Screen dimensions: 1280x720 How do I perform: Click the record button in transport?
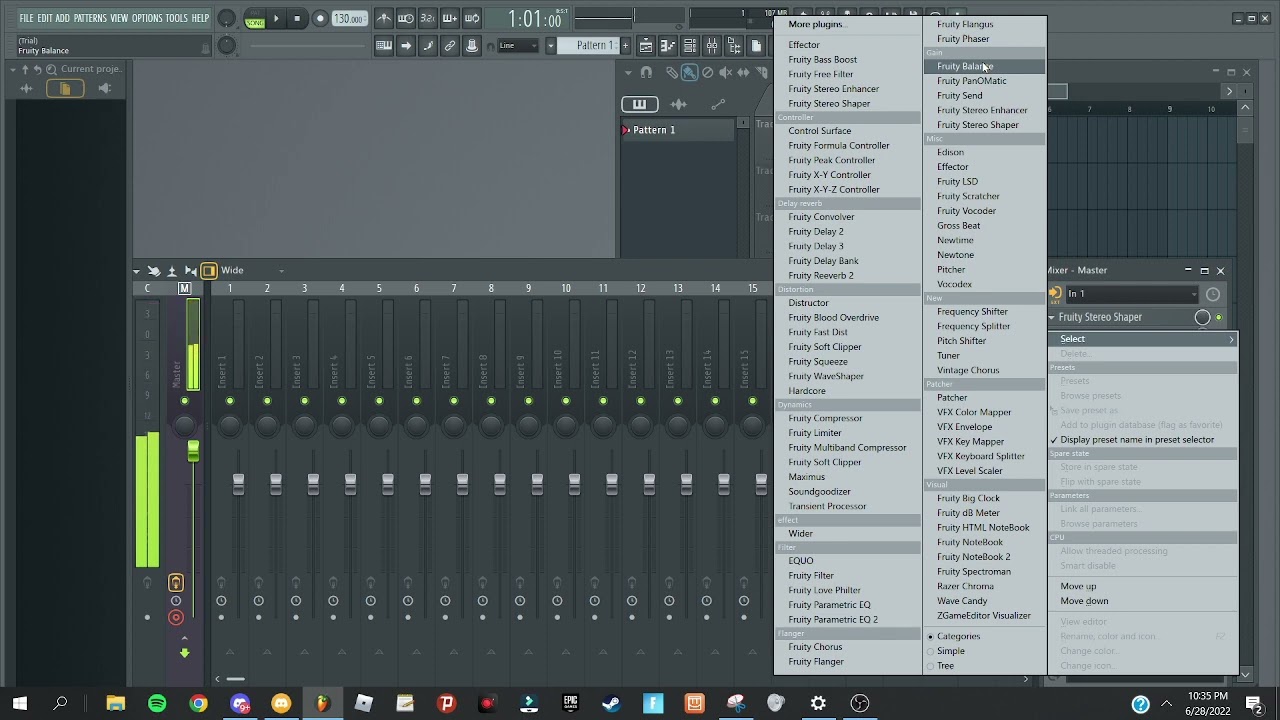320,18
